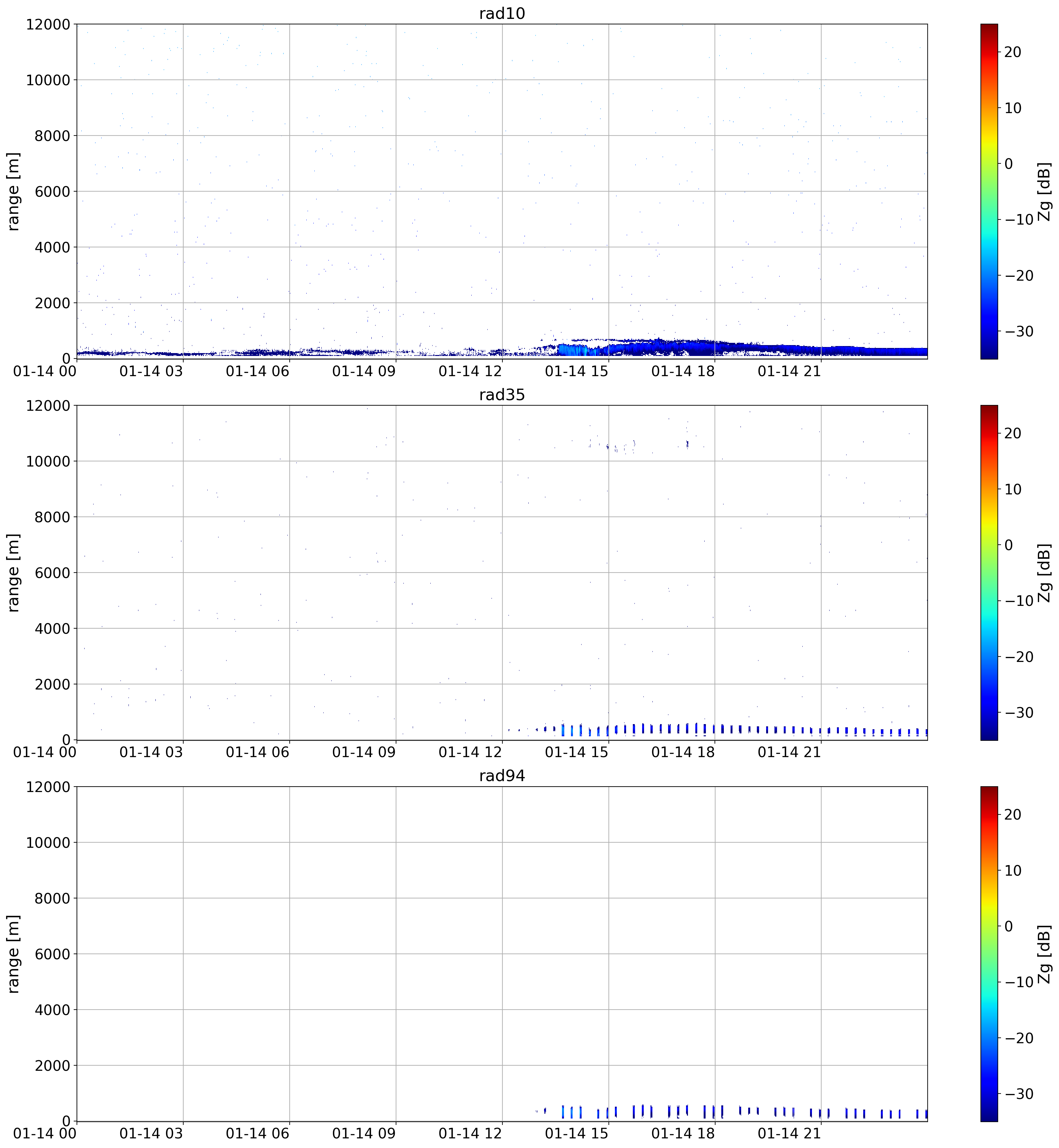Click the rad94 plot title

coord(502,775)
